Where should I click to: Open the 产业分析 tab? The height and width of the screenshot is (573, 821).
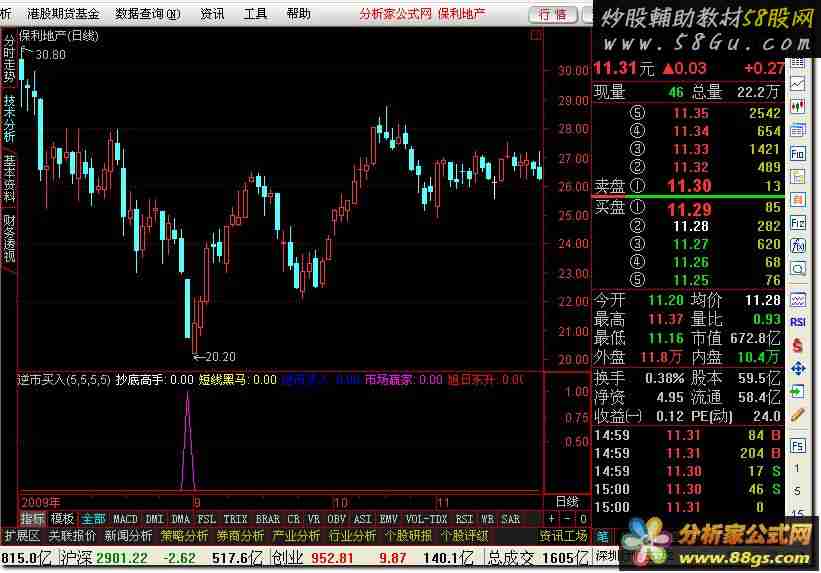click(296, 536)
